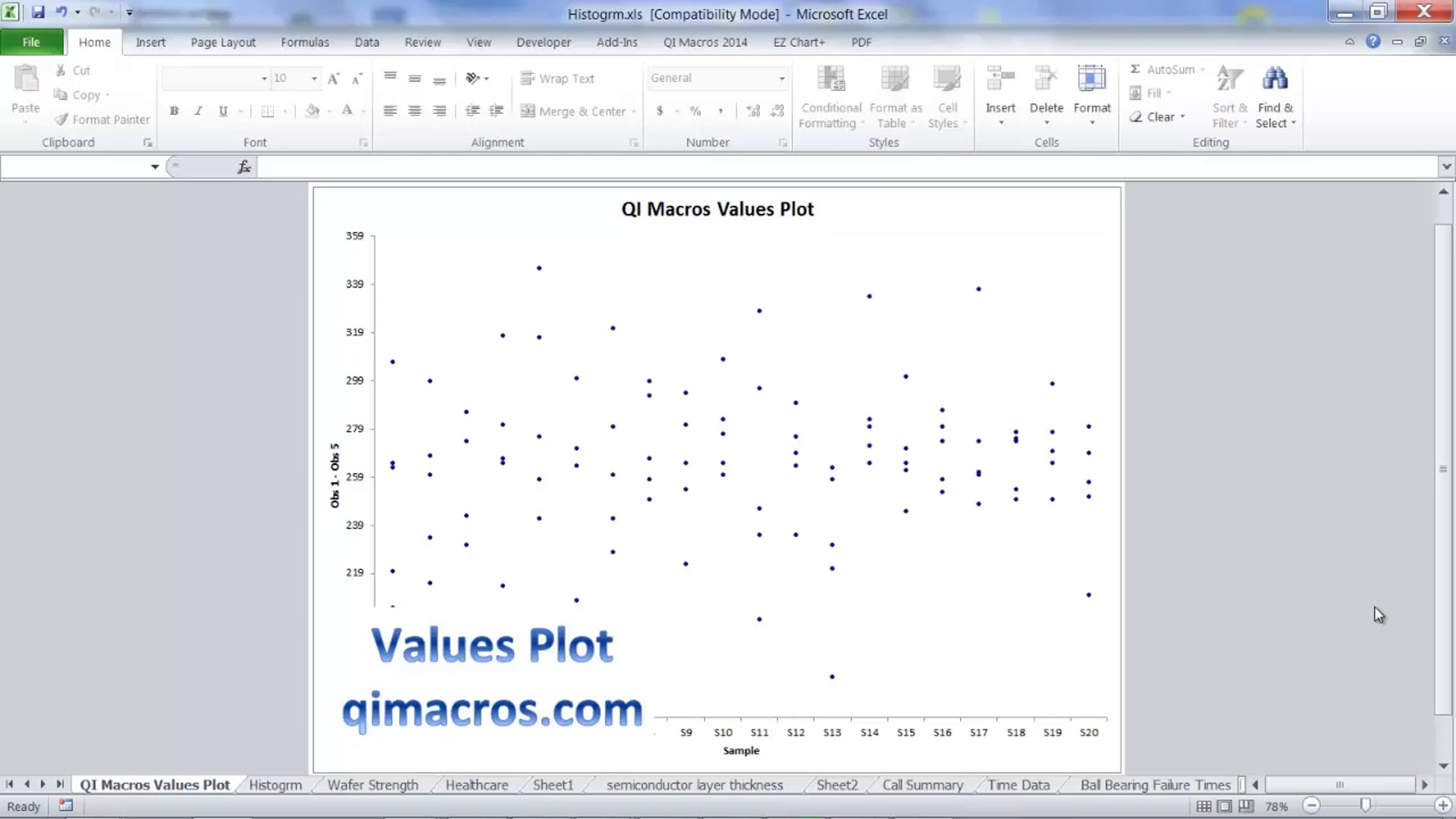
Task: Toggle Bold formatting
Action: [174, 111]
